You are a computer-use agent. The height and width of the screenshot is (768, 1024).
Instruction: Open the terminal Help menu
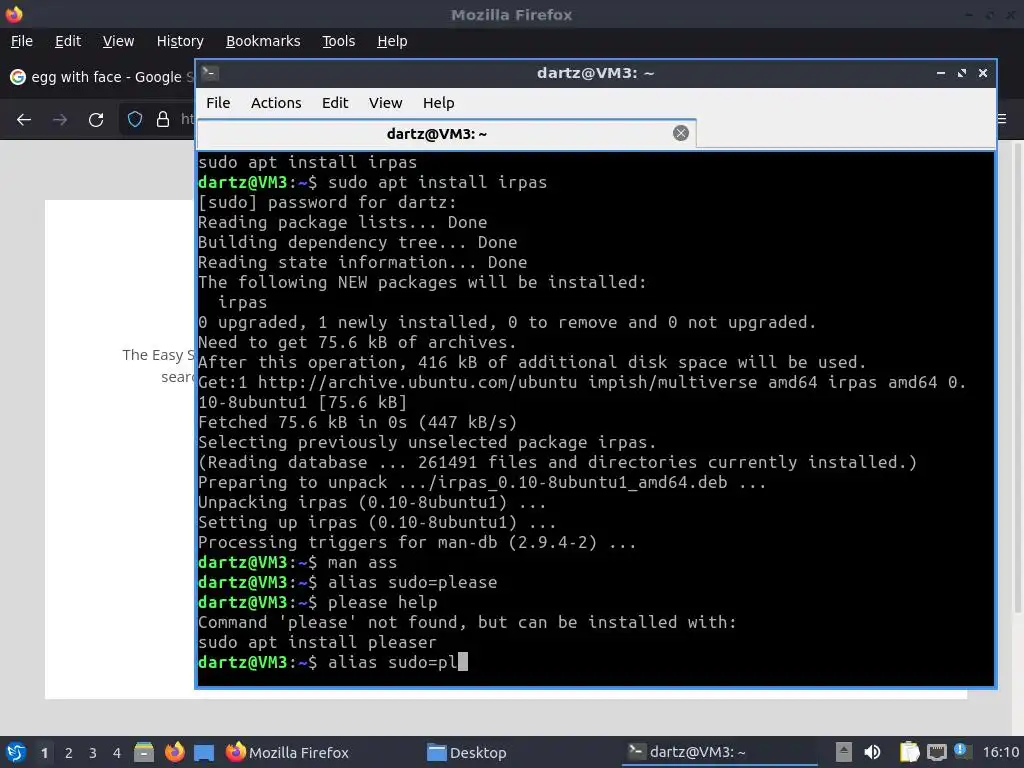pyautogui.click(x=438, y=103)
